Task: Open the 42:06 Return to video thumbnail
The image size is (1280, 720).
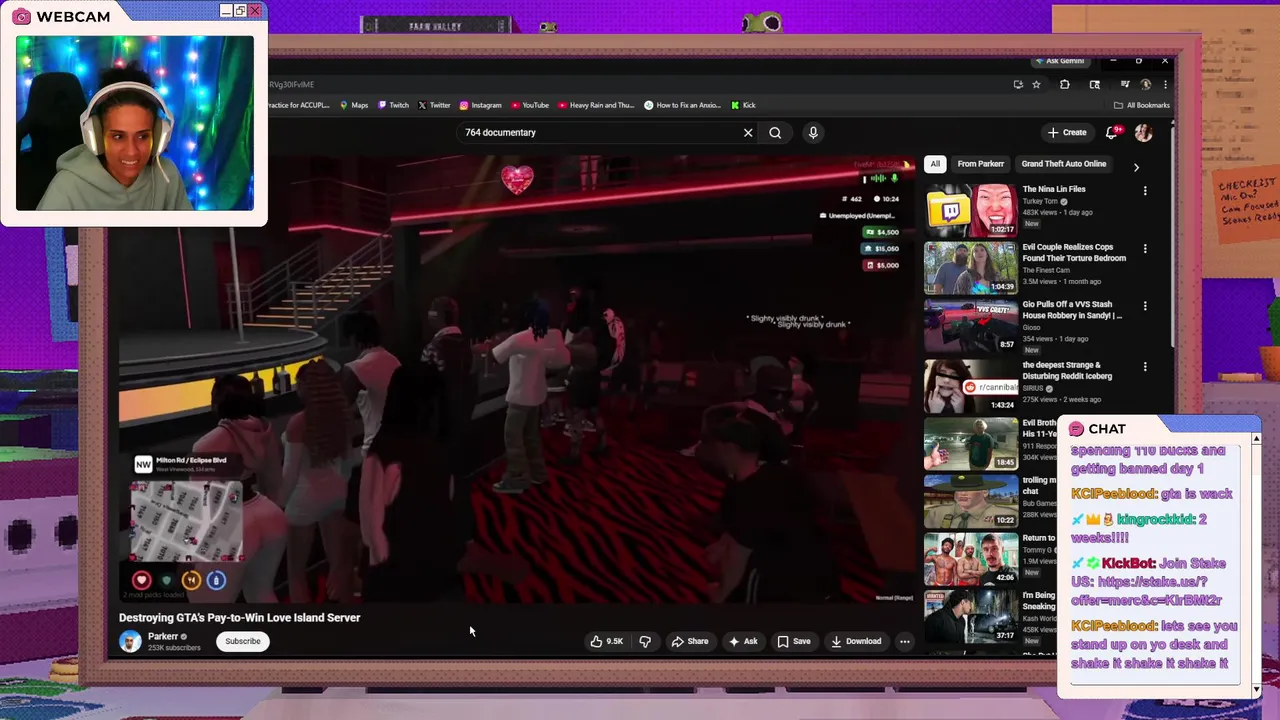Action: (971, 559)
